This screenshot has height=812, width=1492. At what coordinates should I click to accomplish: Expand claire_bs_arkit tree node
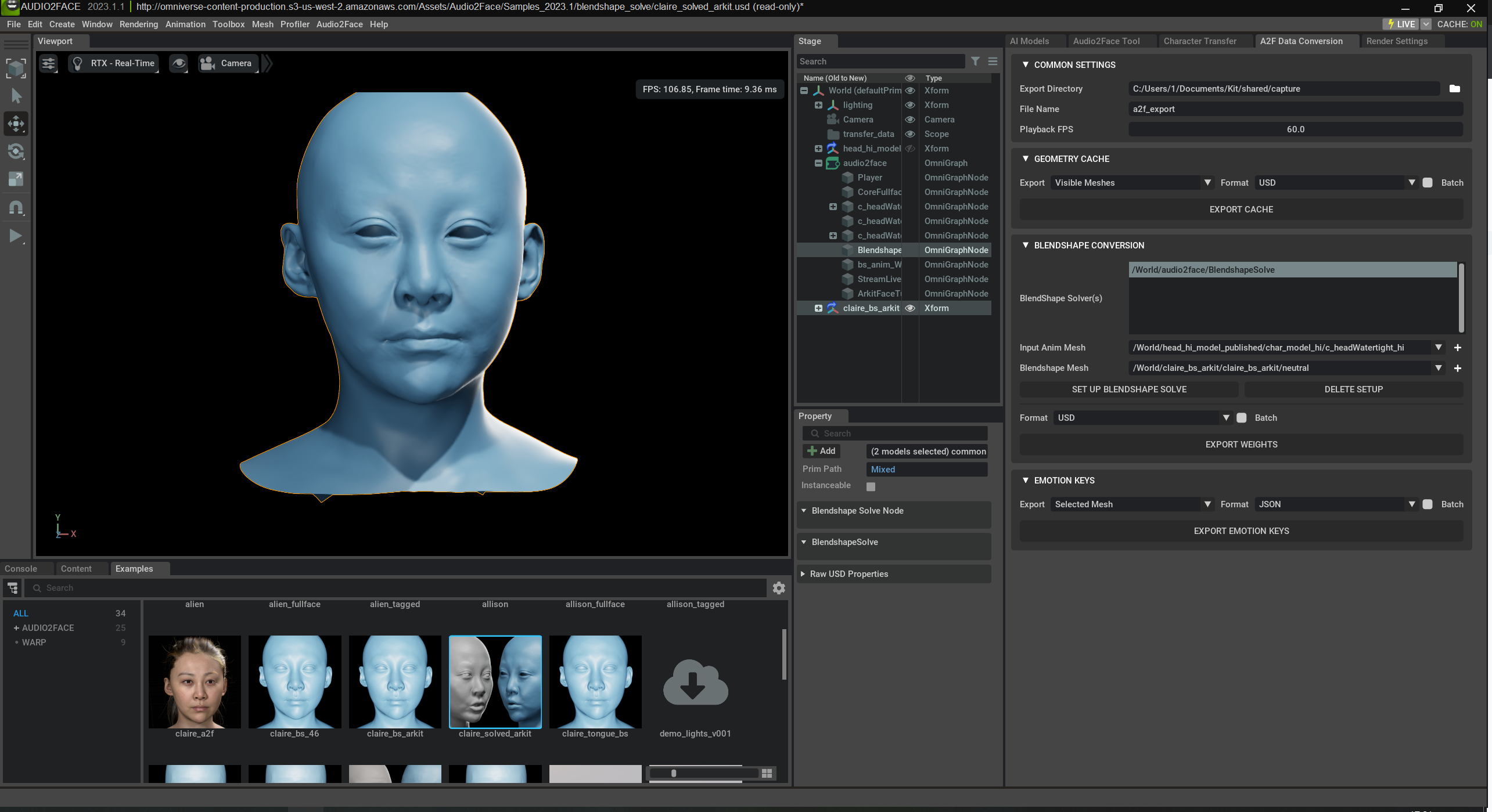[x=818, y=308]
